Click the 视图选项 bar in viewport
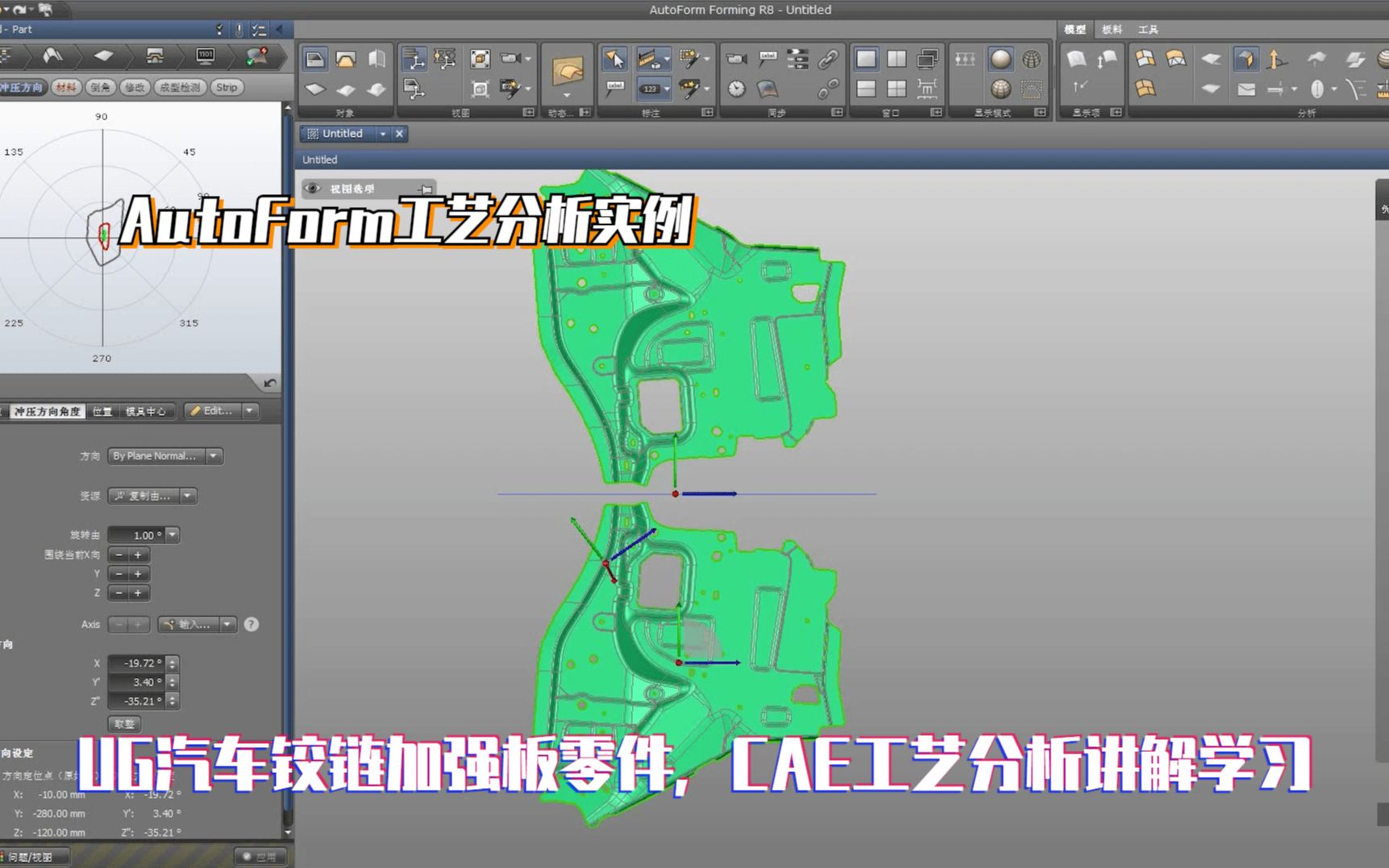Image resolution: width=1389 pixels, height=868 pixels. point(368,189)
